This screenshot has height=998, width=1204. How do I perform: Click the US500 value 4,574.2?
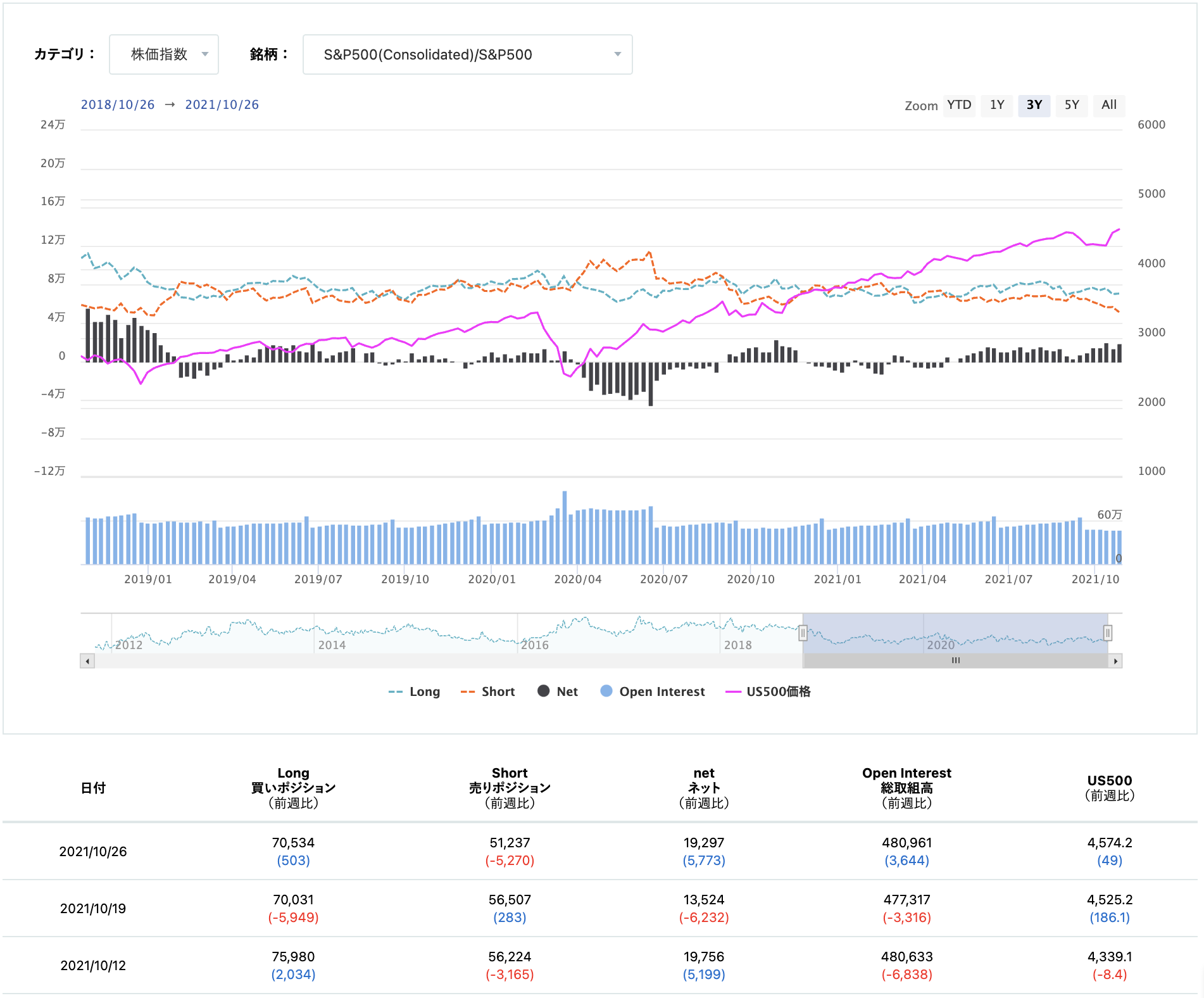click(1110, 843)
